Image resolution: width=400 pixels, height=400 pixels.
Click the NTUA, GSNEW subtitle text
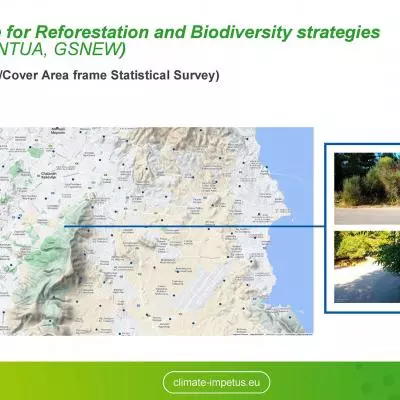(63, 49)
